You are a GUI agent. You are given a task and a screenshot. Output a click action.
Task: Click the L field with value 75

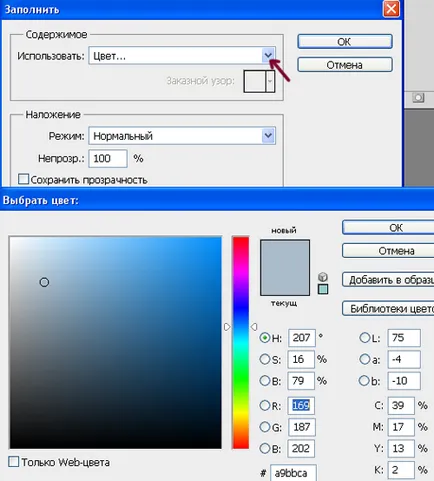coord(404,338)
